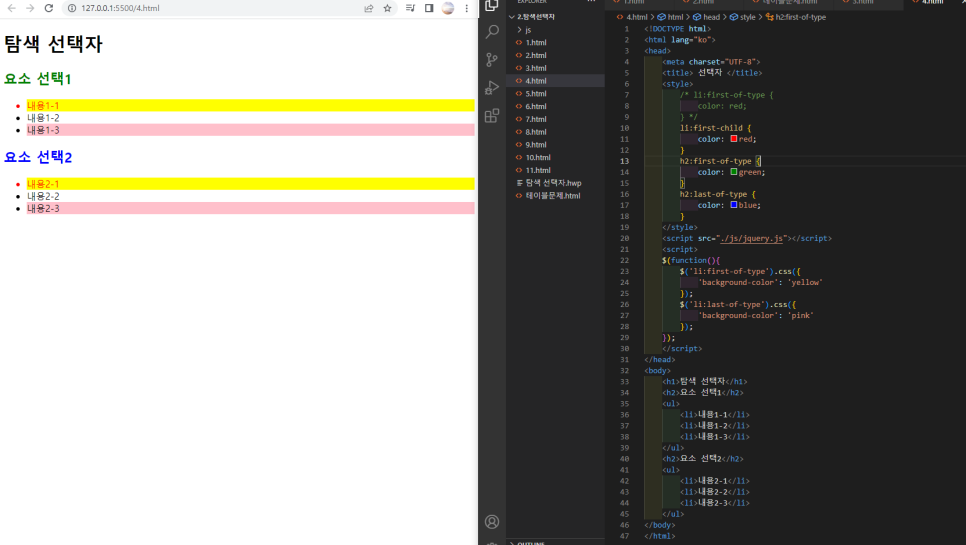Select 4.html in the explorer

point(555,81)
